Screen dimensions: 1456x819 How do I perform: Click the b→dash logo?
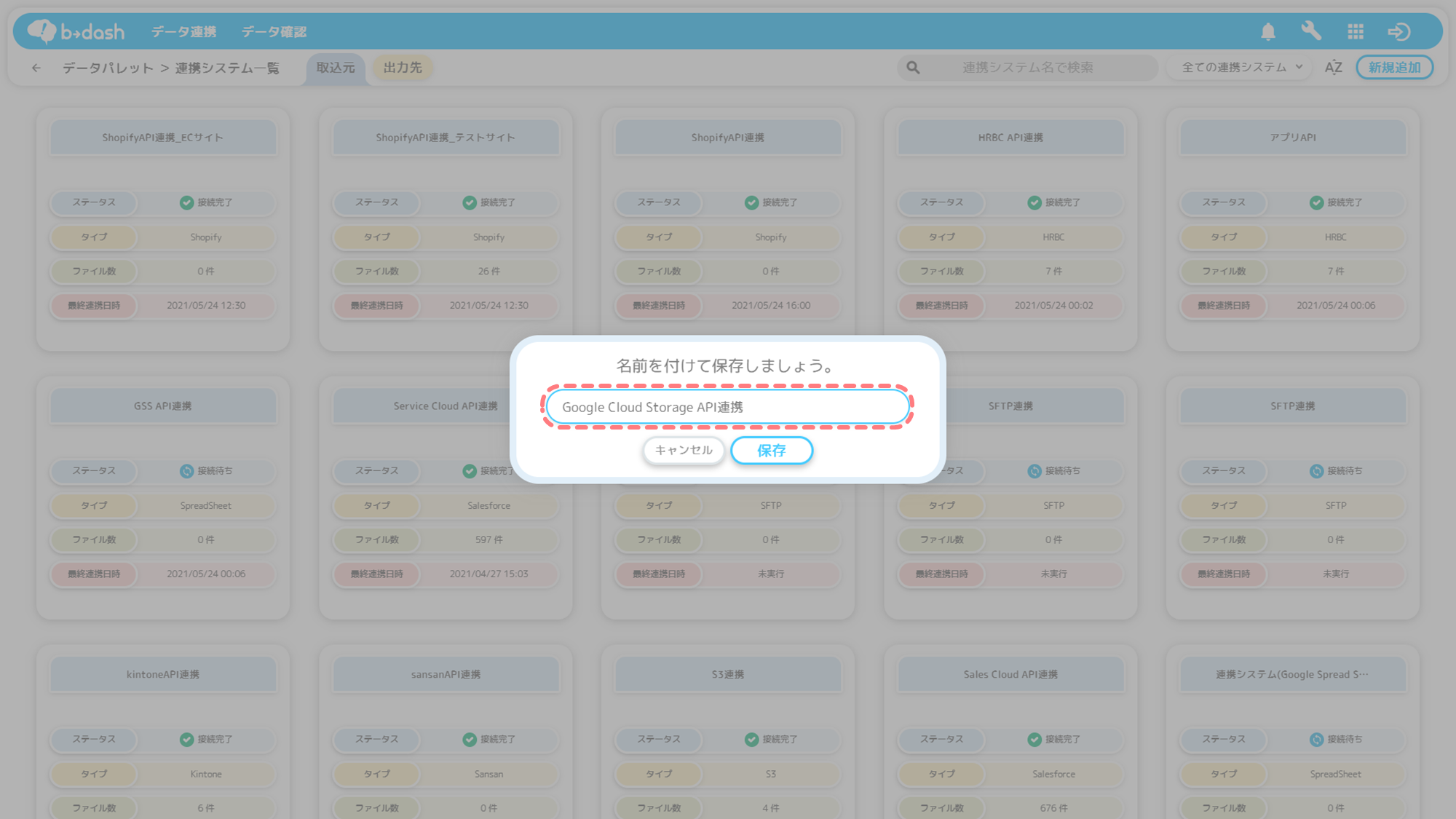coord(76,31)
